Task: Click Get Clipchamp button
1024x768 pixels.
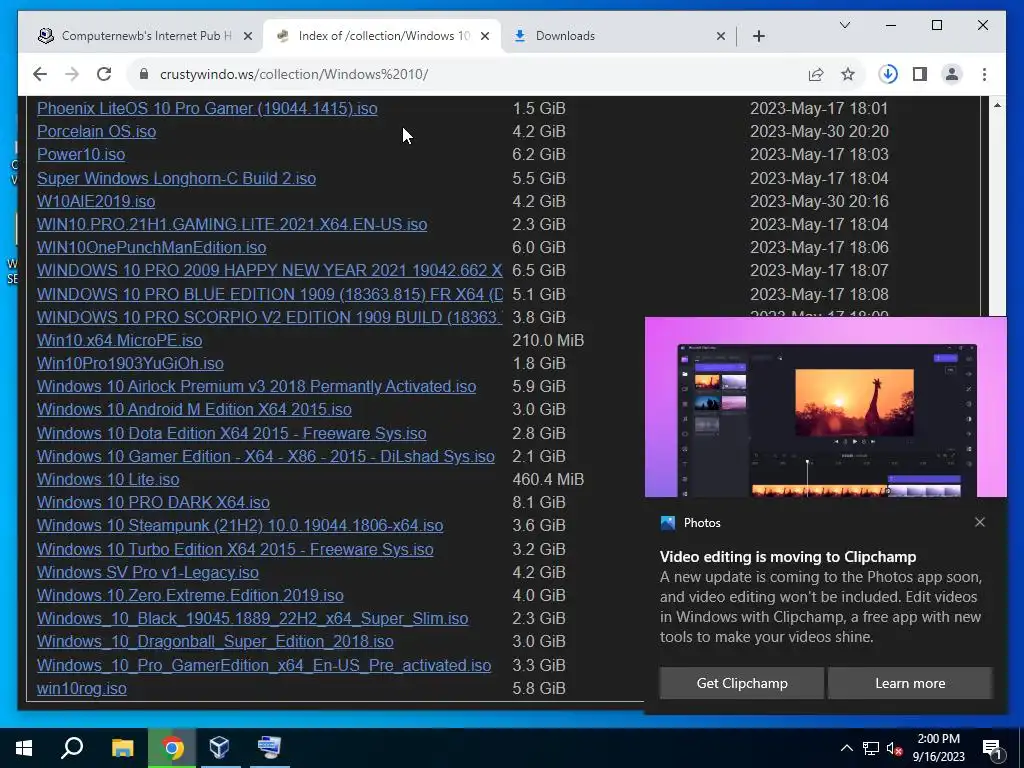Action: tap(742, 683)
